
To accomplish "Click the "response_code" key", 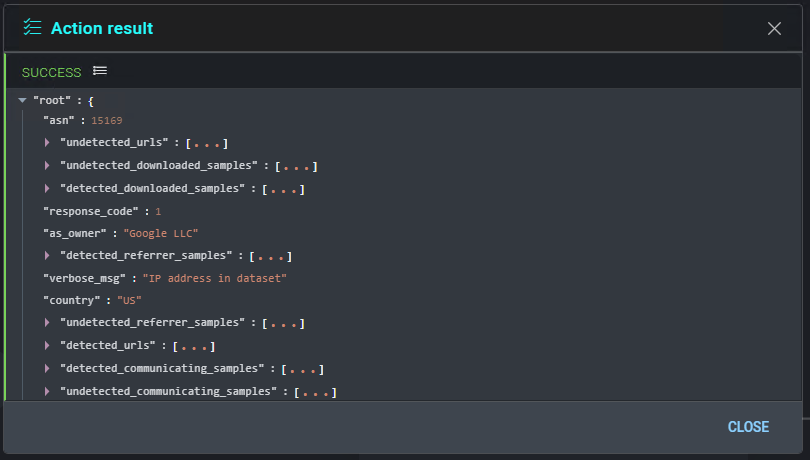I will 93,211.
